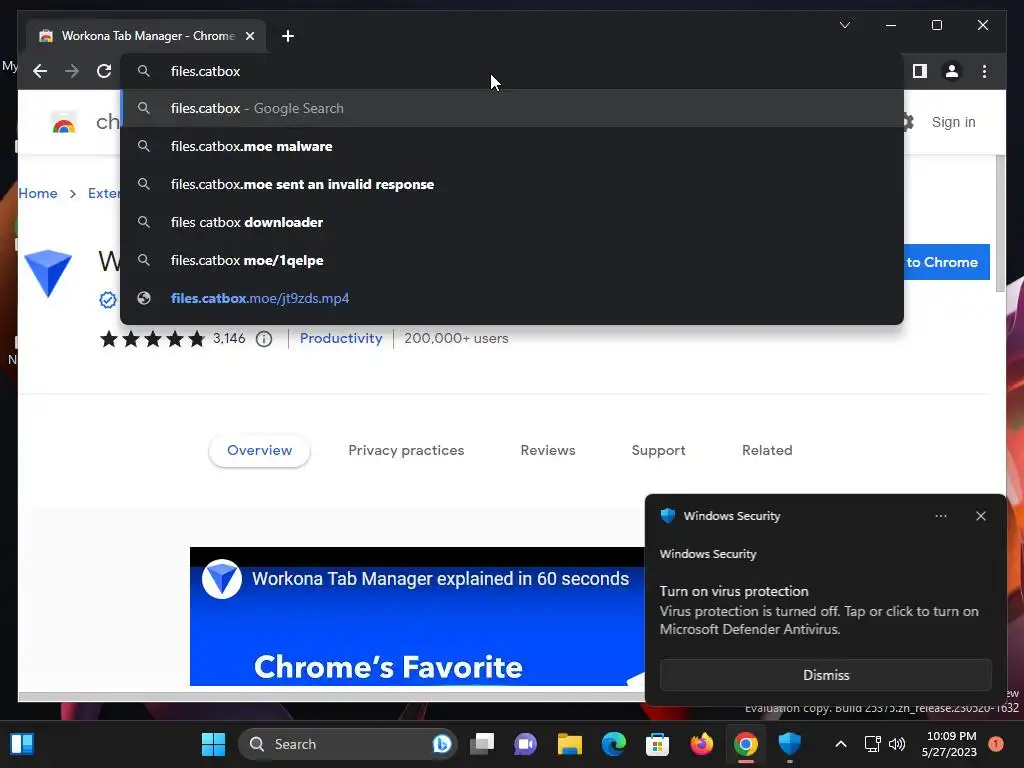The image size is (1024, 768).
Task: Expand the tab search chevron in title bar
Action: [x=844, y=25]
